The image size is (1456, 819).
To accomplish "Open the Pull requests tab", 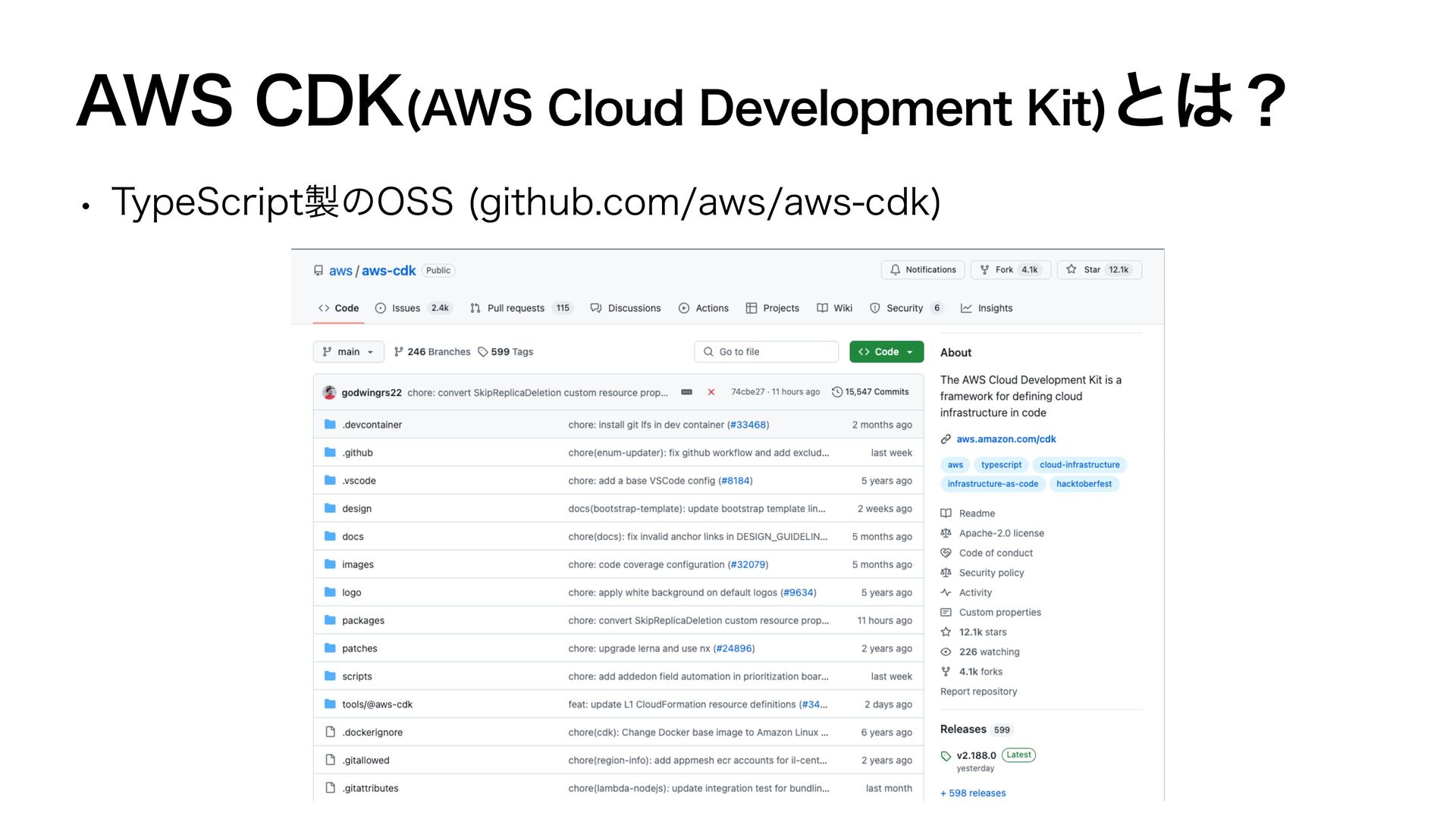I will [516, 308].
